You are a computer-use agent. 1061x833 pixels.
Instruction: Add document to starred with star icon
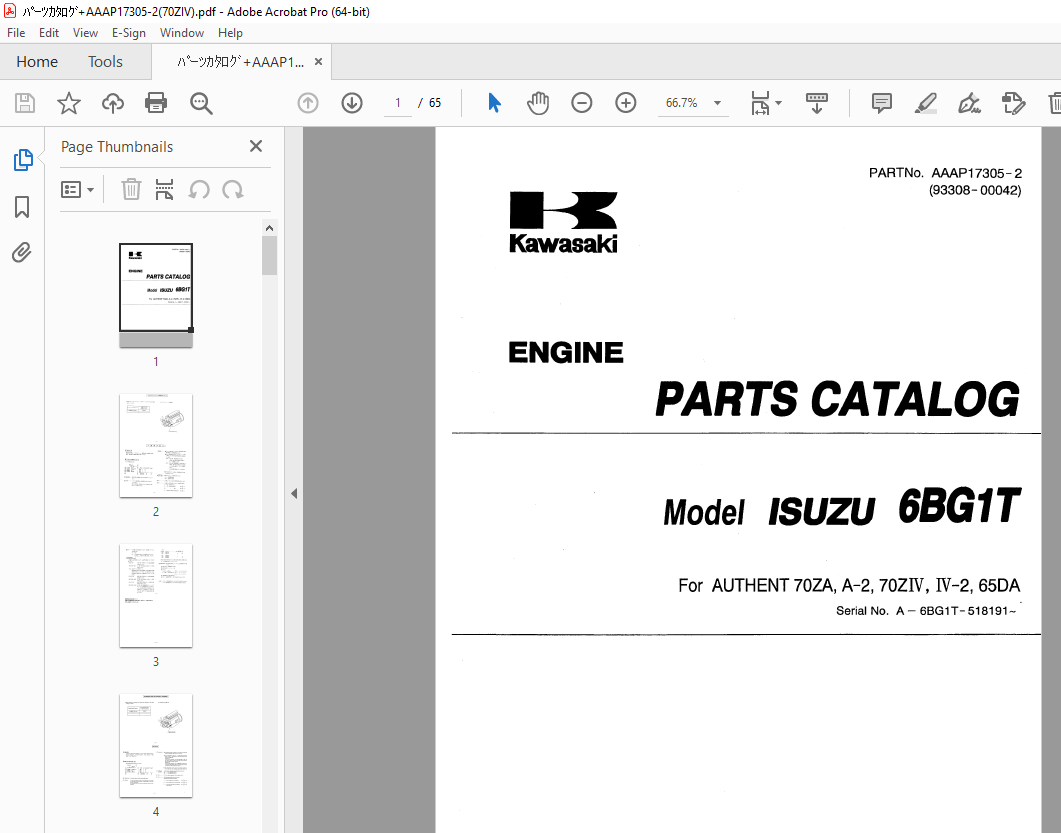pos(68,104)
